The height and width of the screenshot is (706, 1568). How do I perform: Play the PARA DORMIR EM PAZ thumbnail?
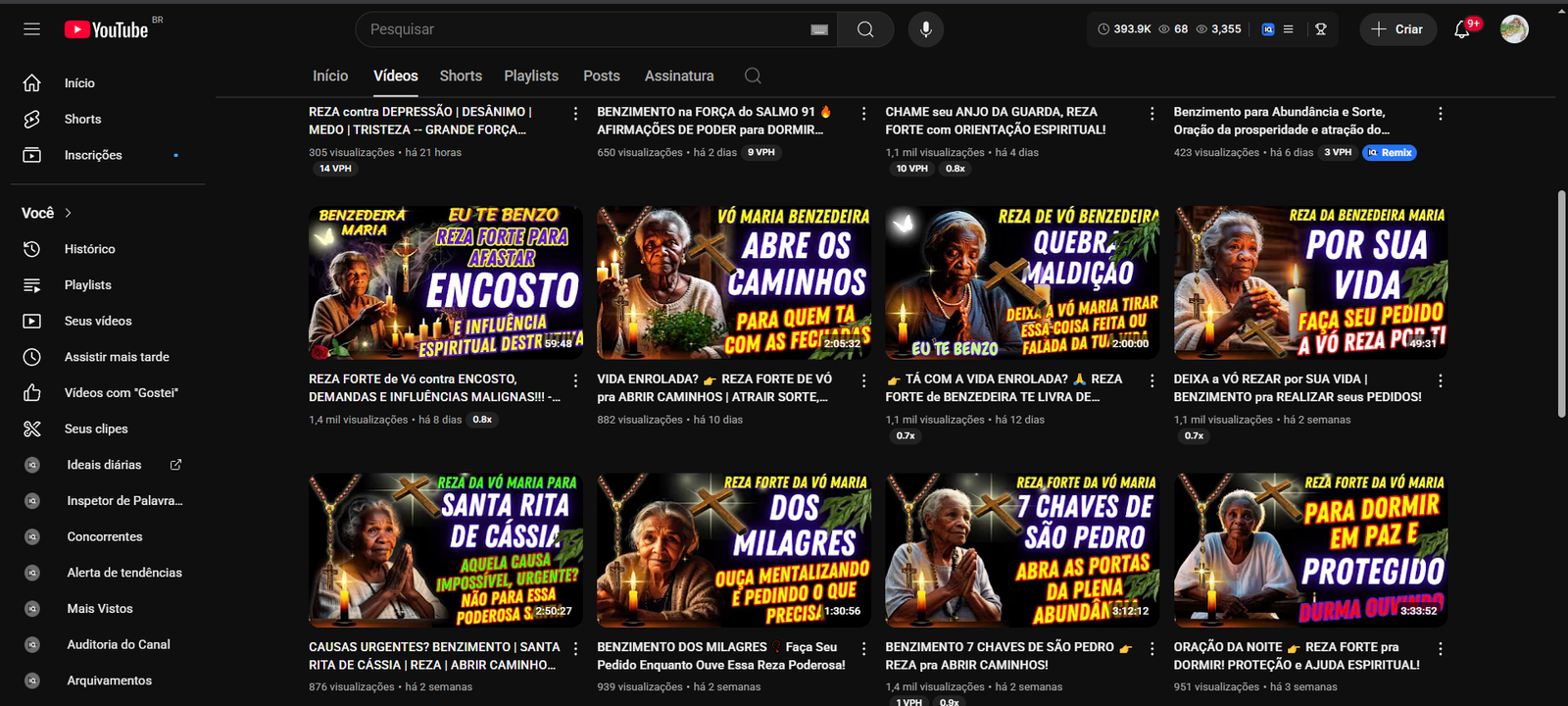click(1310, 550)
